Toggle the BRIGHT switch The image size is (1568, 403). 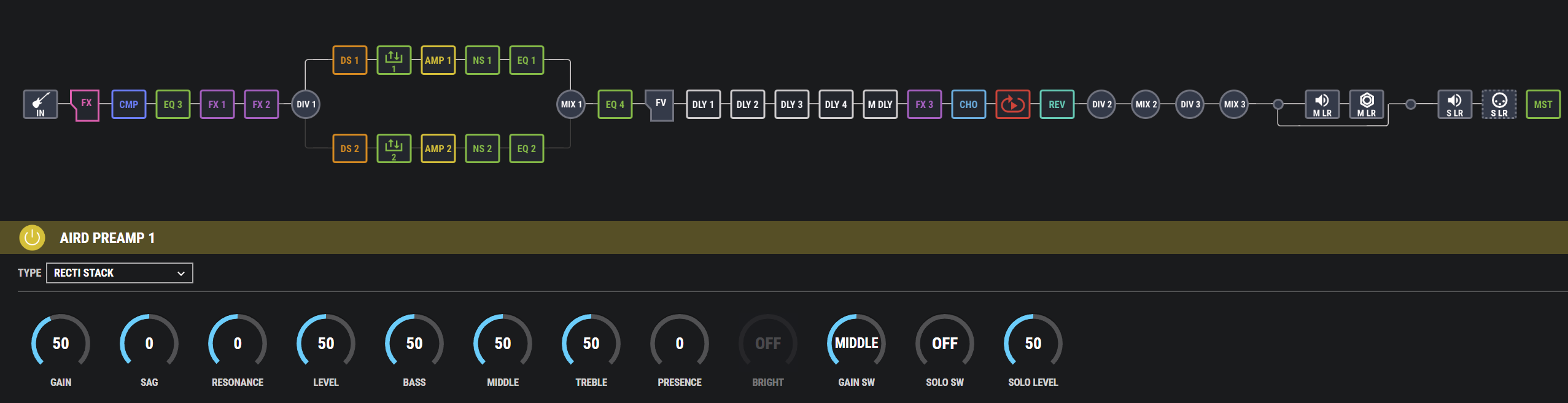[x=767, y=343]
